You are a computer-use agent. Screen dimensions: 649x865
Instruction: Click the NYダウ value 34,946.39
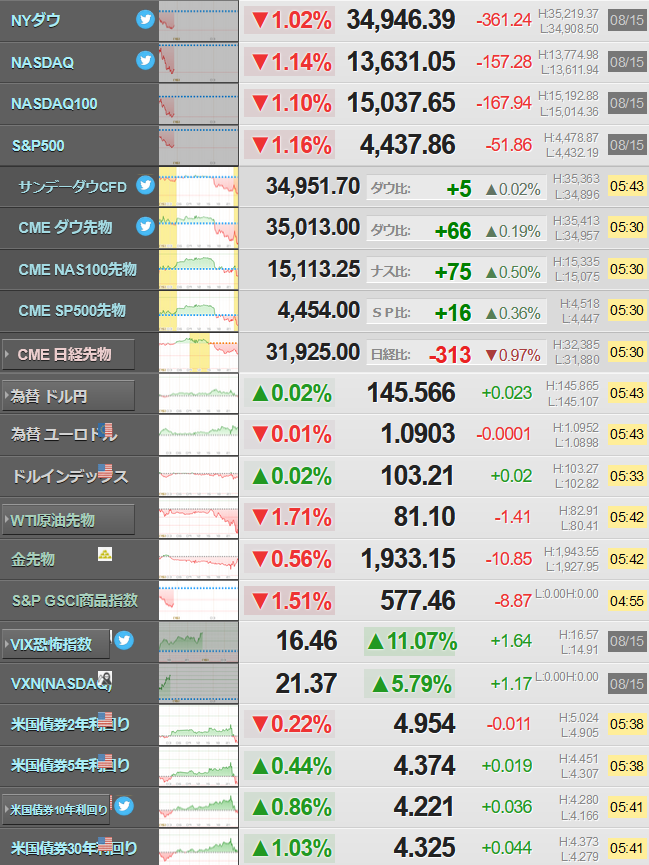401,20
